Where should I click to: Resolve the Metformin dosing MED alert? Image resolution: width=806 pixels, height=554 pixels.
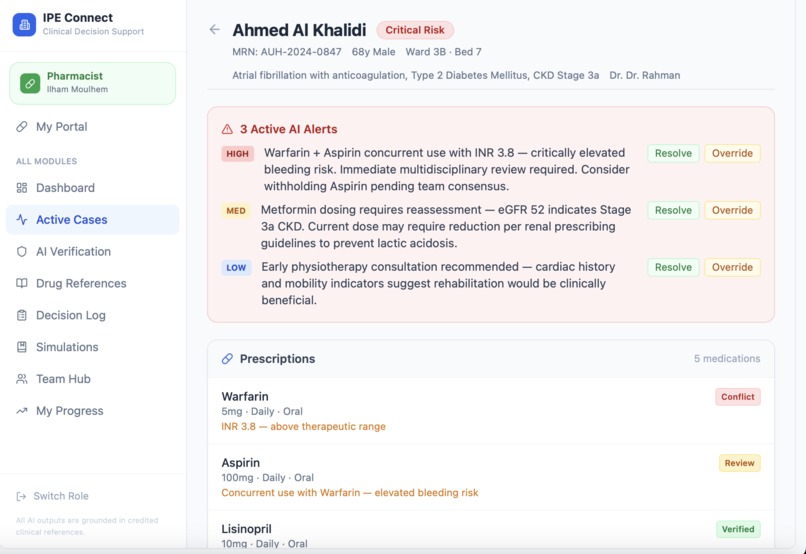[x=673, y=210]
